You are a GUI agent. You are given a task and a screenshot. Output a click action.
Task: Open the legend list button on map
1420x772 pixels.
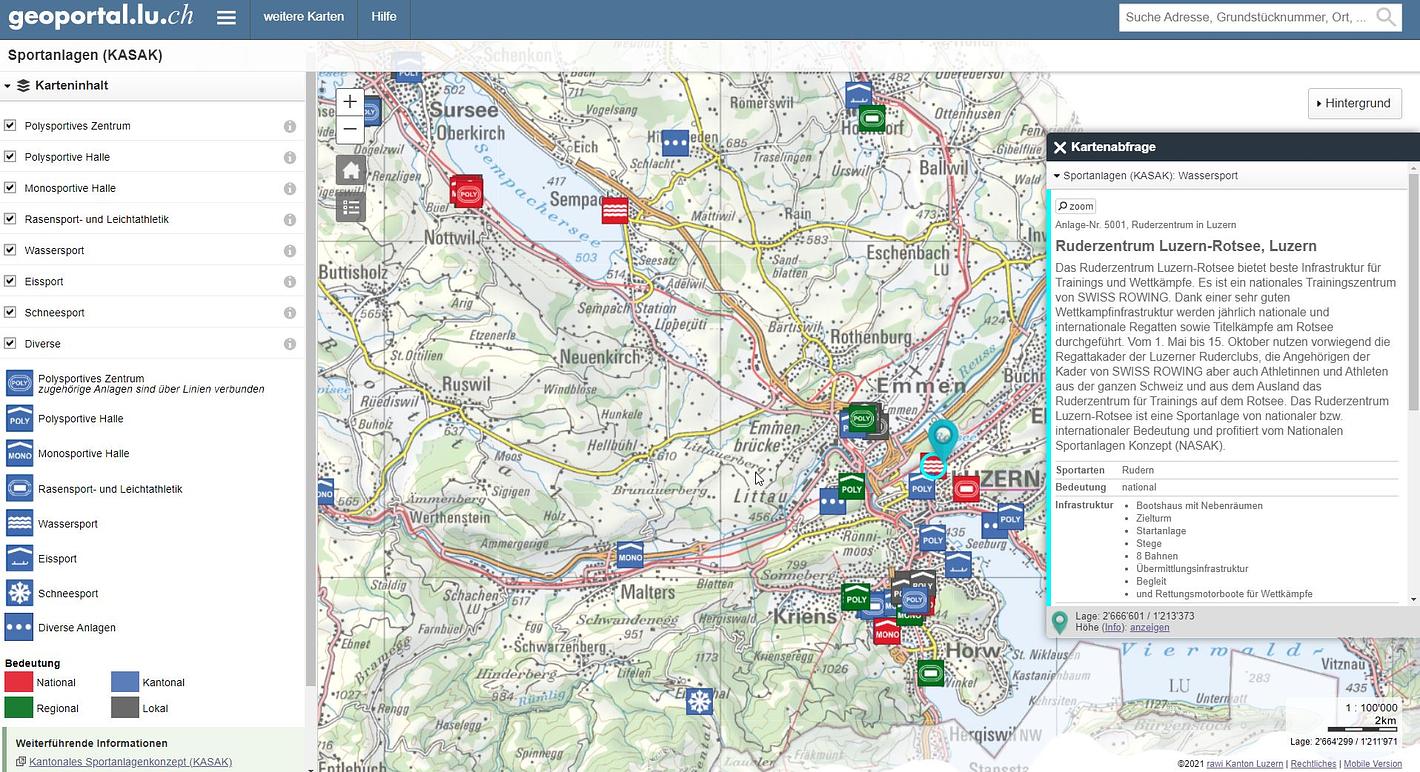(x=350, y=207)
